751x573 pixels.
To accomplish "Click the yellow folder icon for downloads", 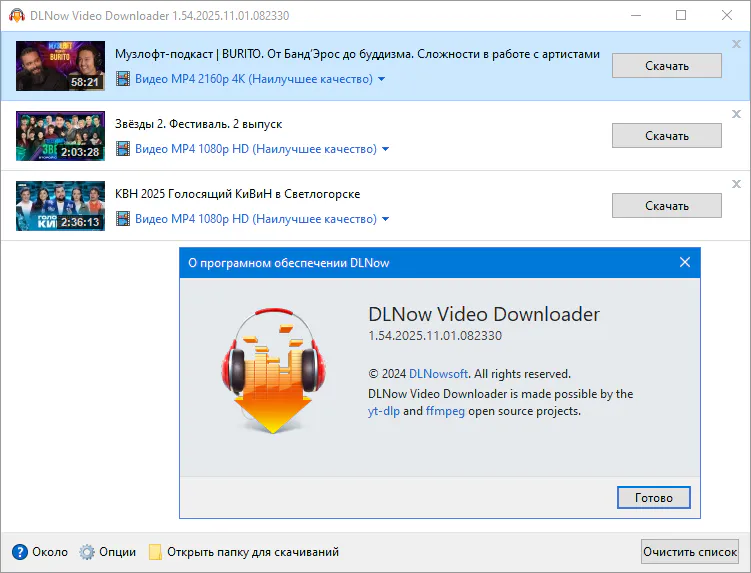I will pyautogui.click(x=155, y=551).
